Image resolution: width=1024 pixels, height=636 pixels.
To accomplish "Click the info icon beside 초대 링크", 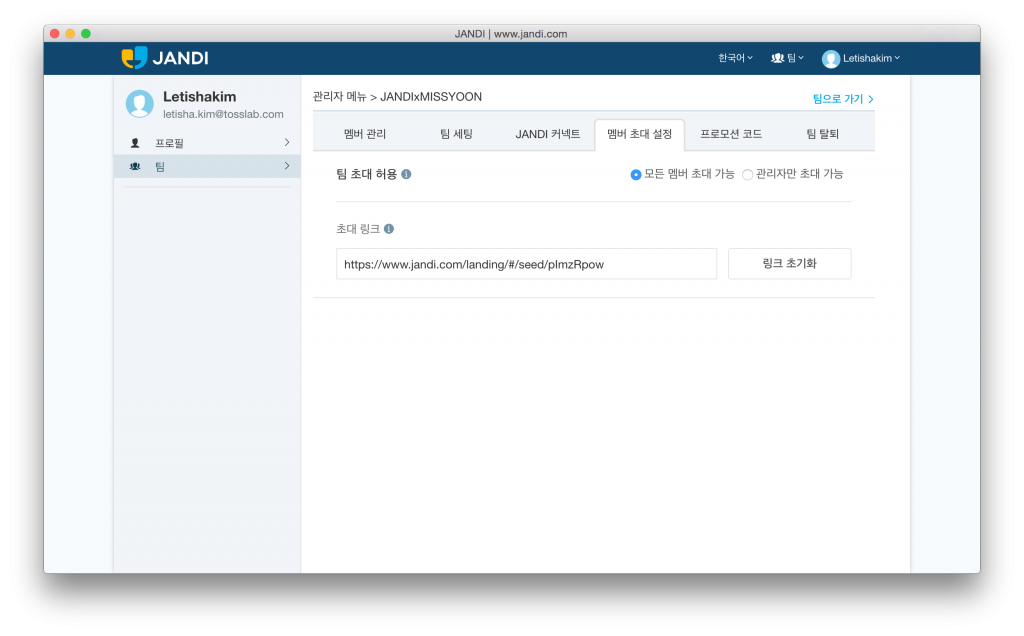I will (x=389, y=229).
